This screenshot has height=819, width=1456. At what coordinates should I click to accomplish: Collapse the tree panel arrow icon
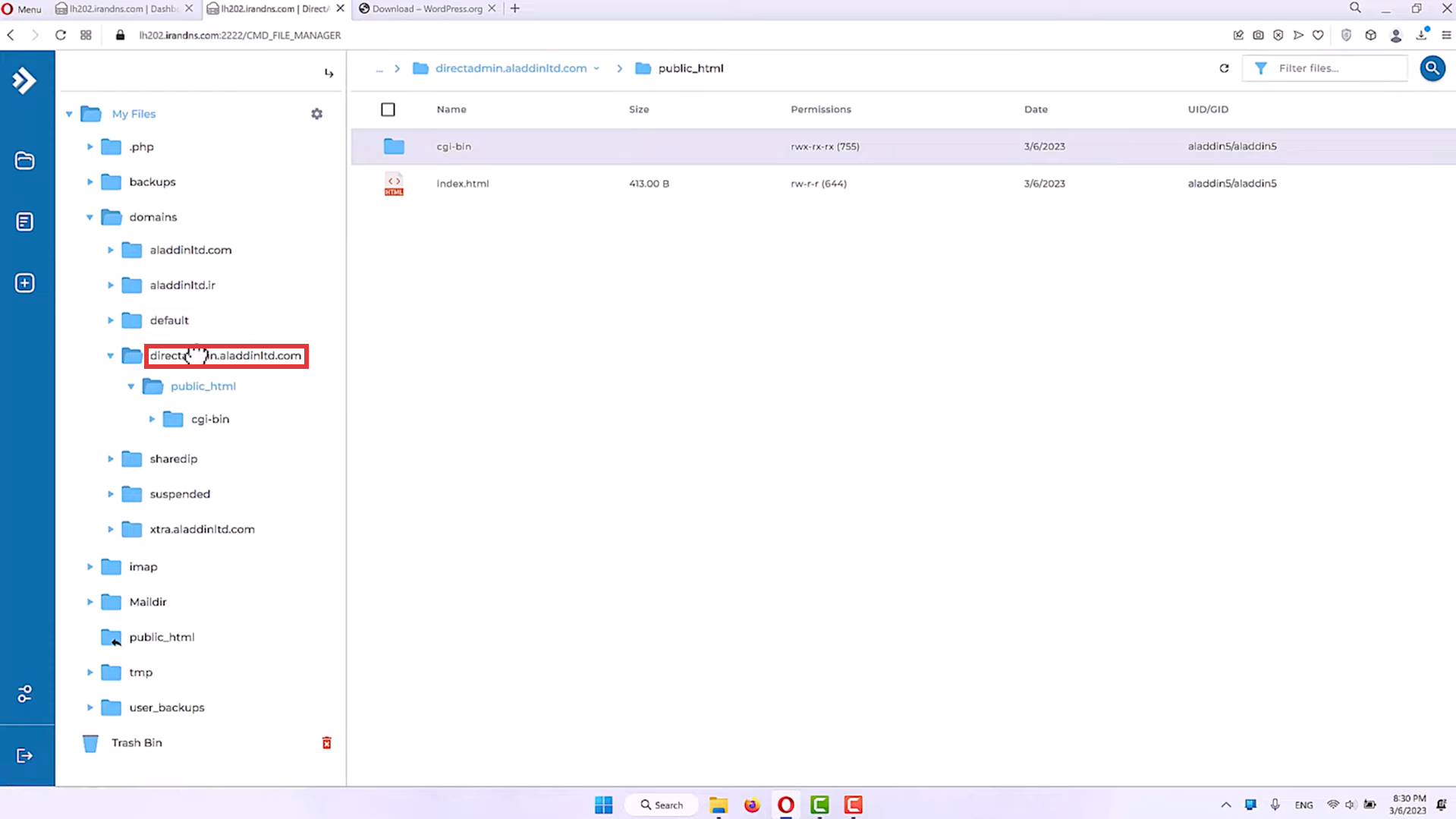329,74
